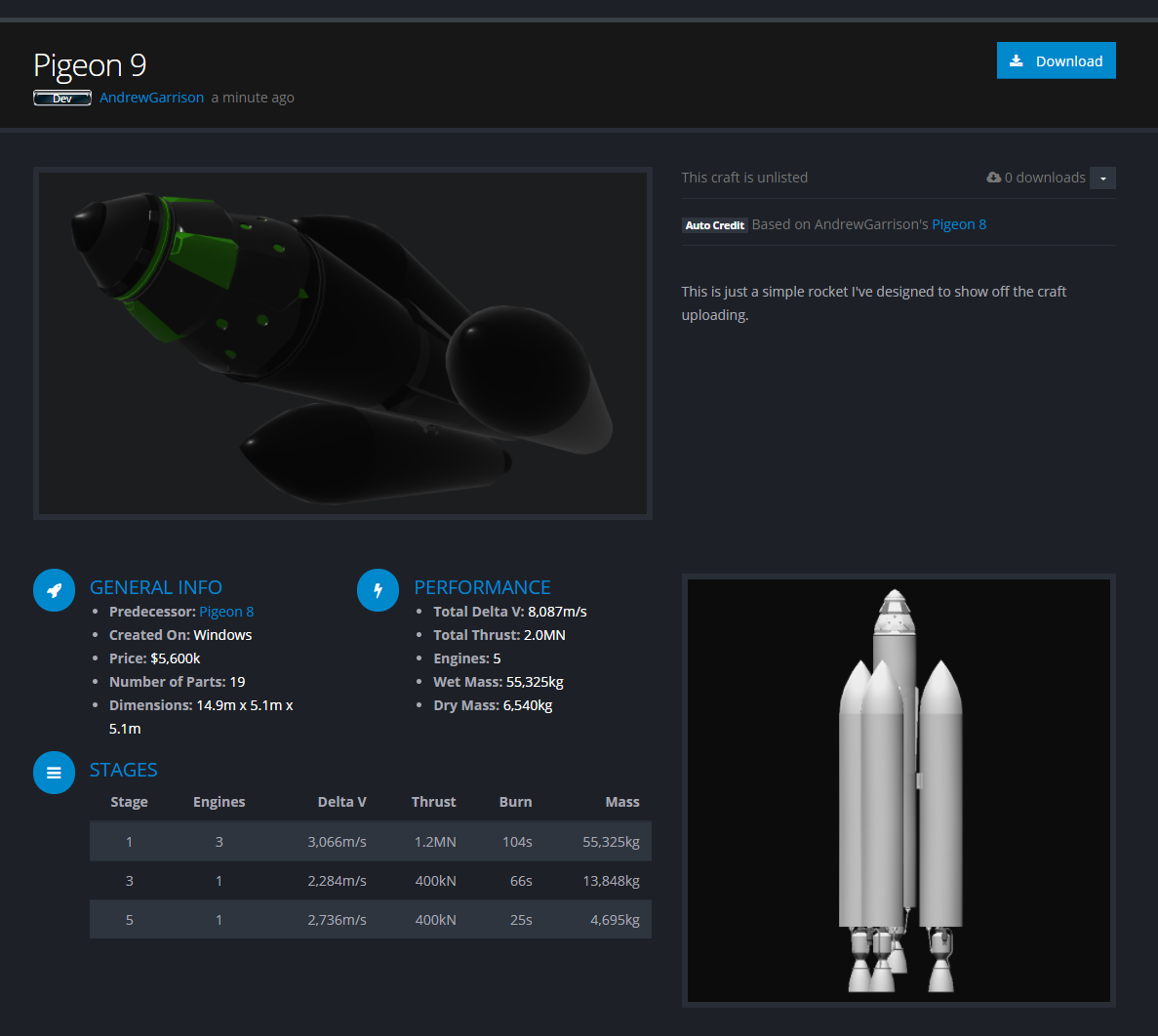Click the Performance lightning bolt icon
This screenshot has width=1158, height=1036.
378,590
